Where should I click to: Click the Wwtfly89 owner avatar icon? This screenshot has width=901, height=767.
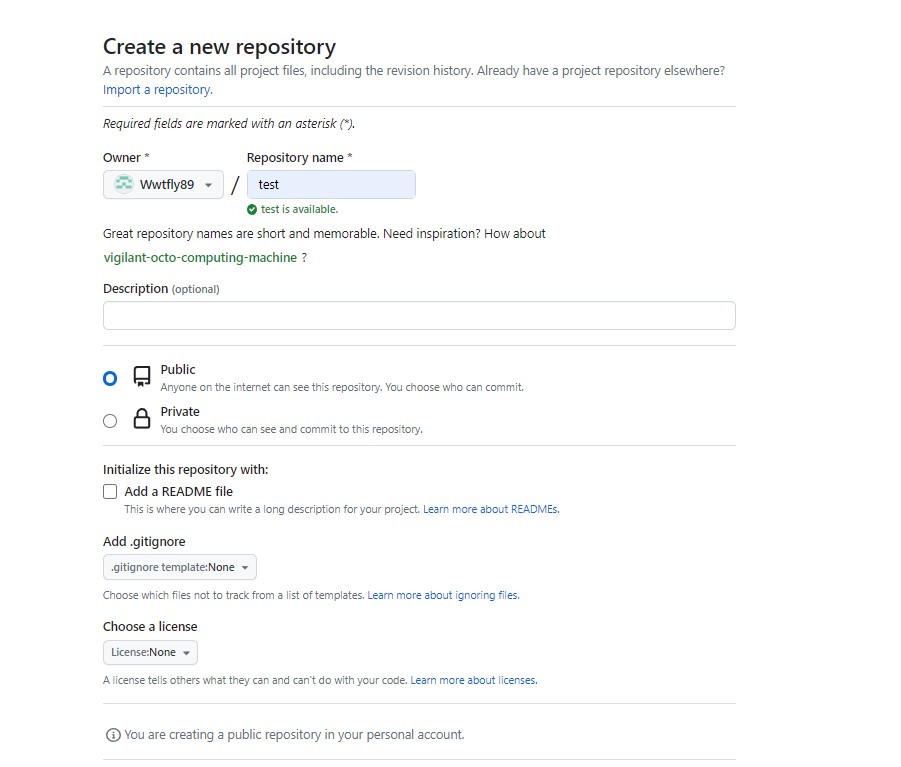pos(124,184)
